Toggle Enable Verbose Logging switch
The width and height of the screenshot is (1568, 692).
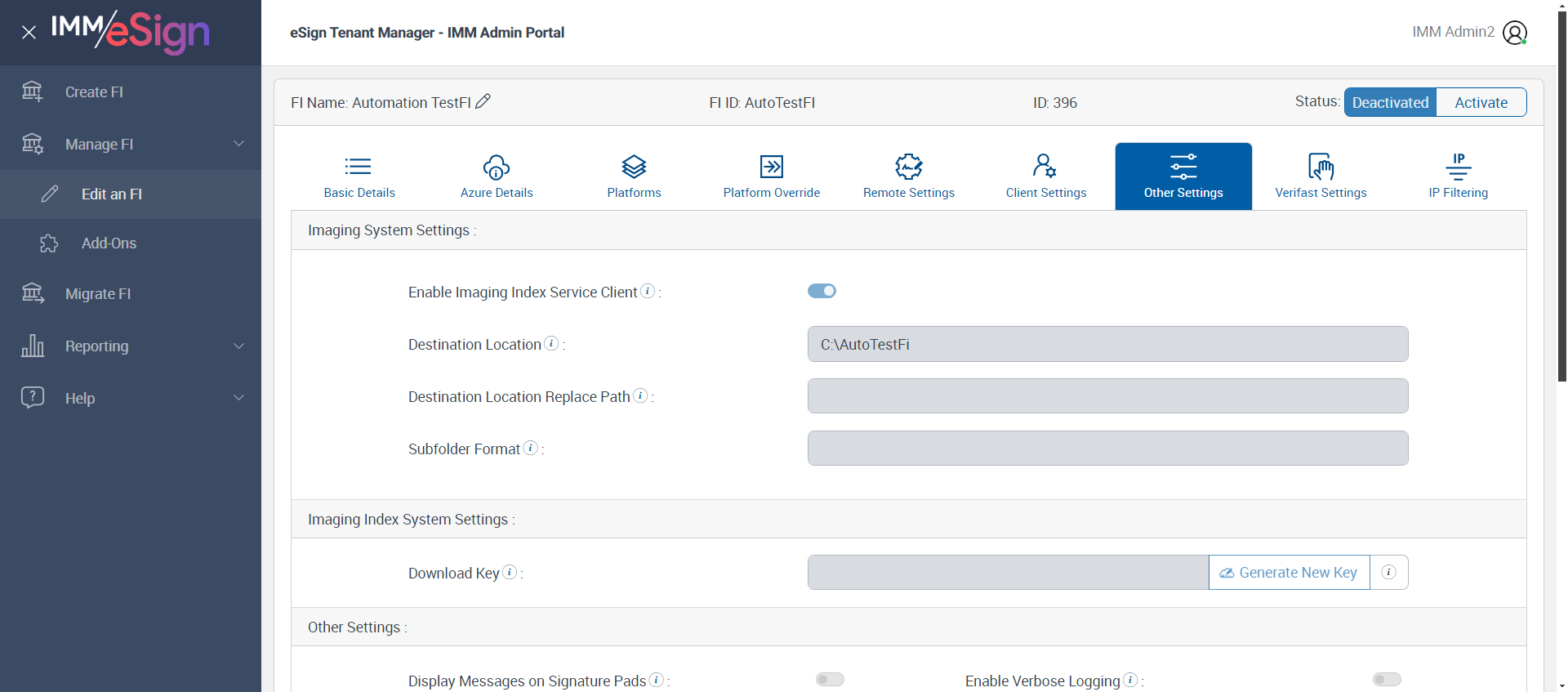coord(1387,680)
